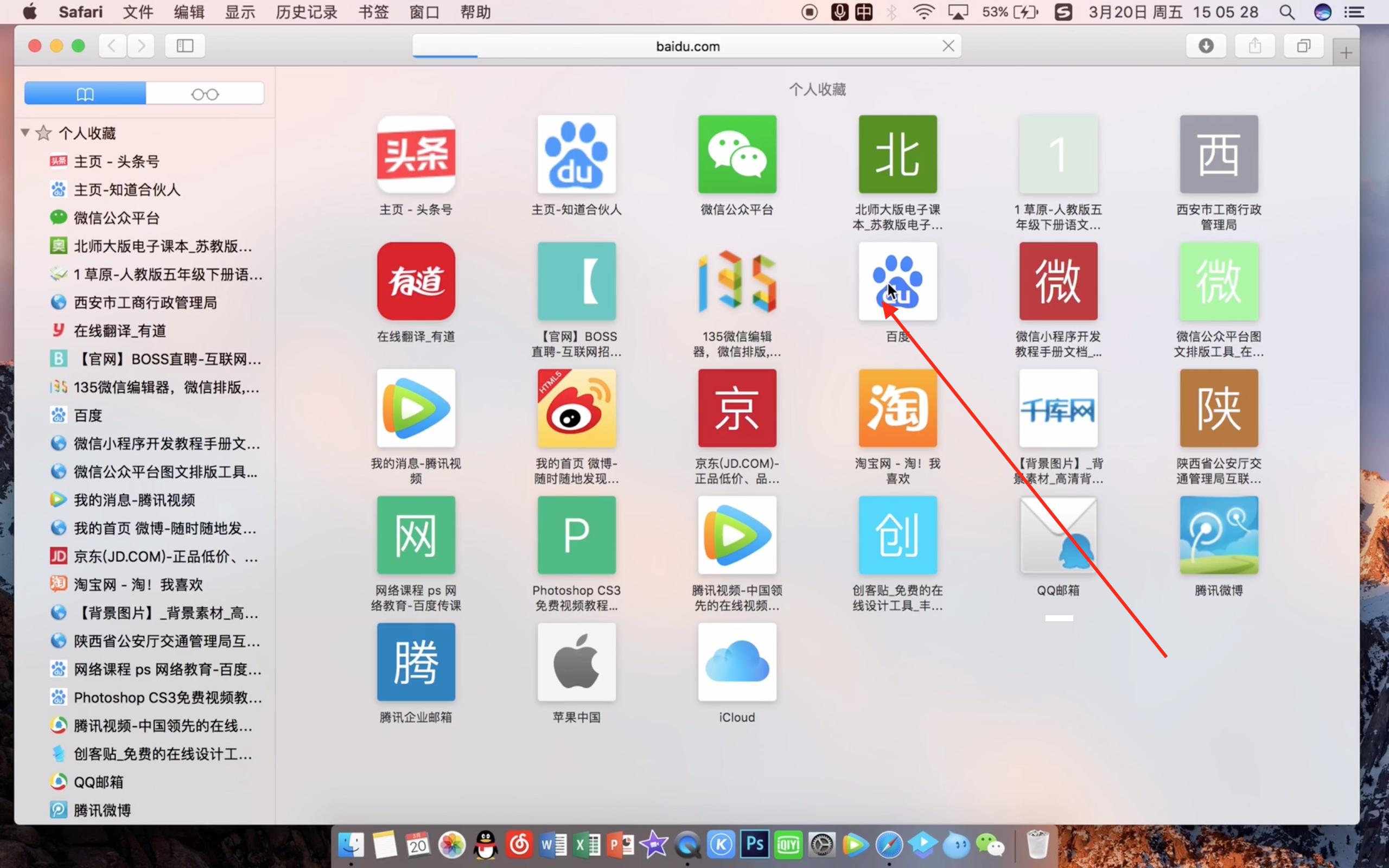This screenshot has height=868, width=1389.
Task: Collapse the 个人收藏 bookmark folder
Action: point(24,132)
